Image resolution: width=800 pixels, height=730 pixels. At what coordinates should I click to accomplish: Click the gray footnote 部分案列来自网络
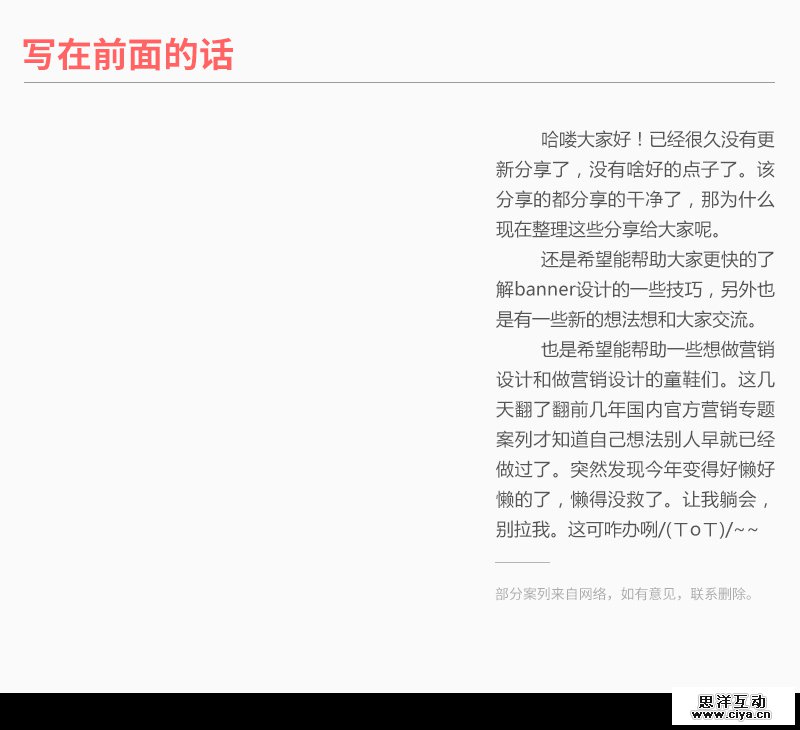tap(625, 594)
